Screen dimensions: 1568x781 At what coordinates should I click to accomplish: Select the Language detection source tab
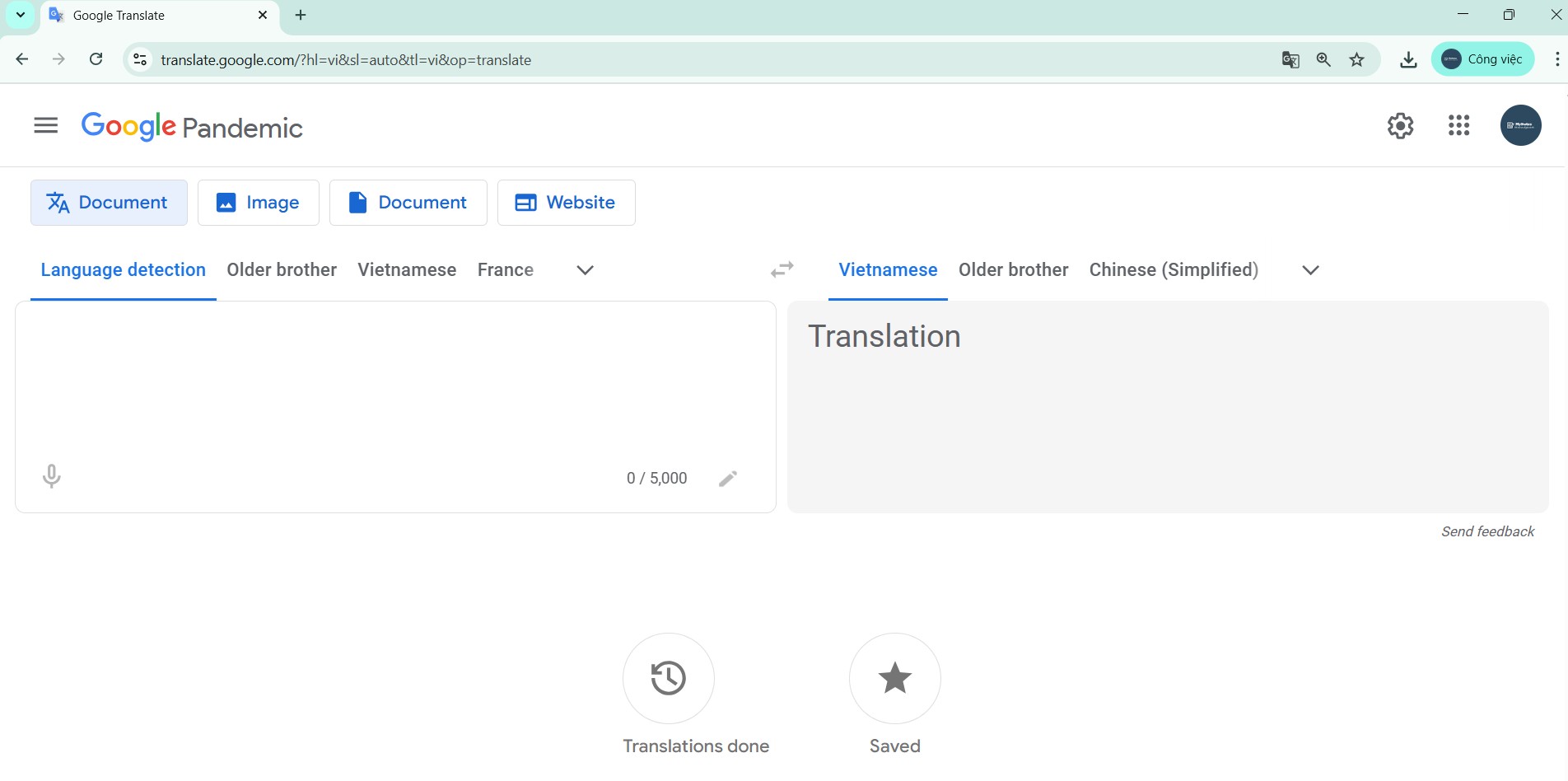coord(124,270)
